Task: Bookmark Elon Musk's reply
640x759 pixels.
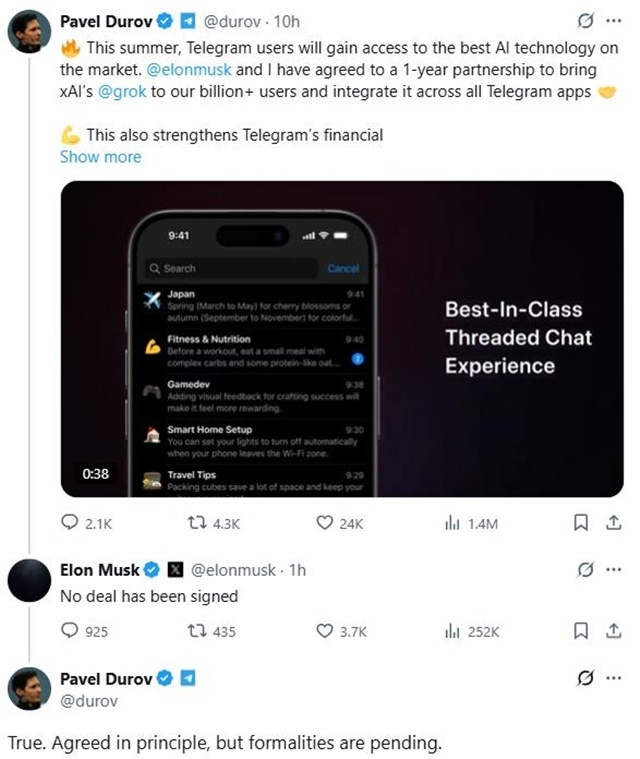Action: [x=581, y=631]
